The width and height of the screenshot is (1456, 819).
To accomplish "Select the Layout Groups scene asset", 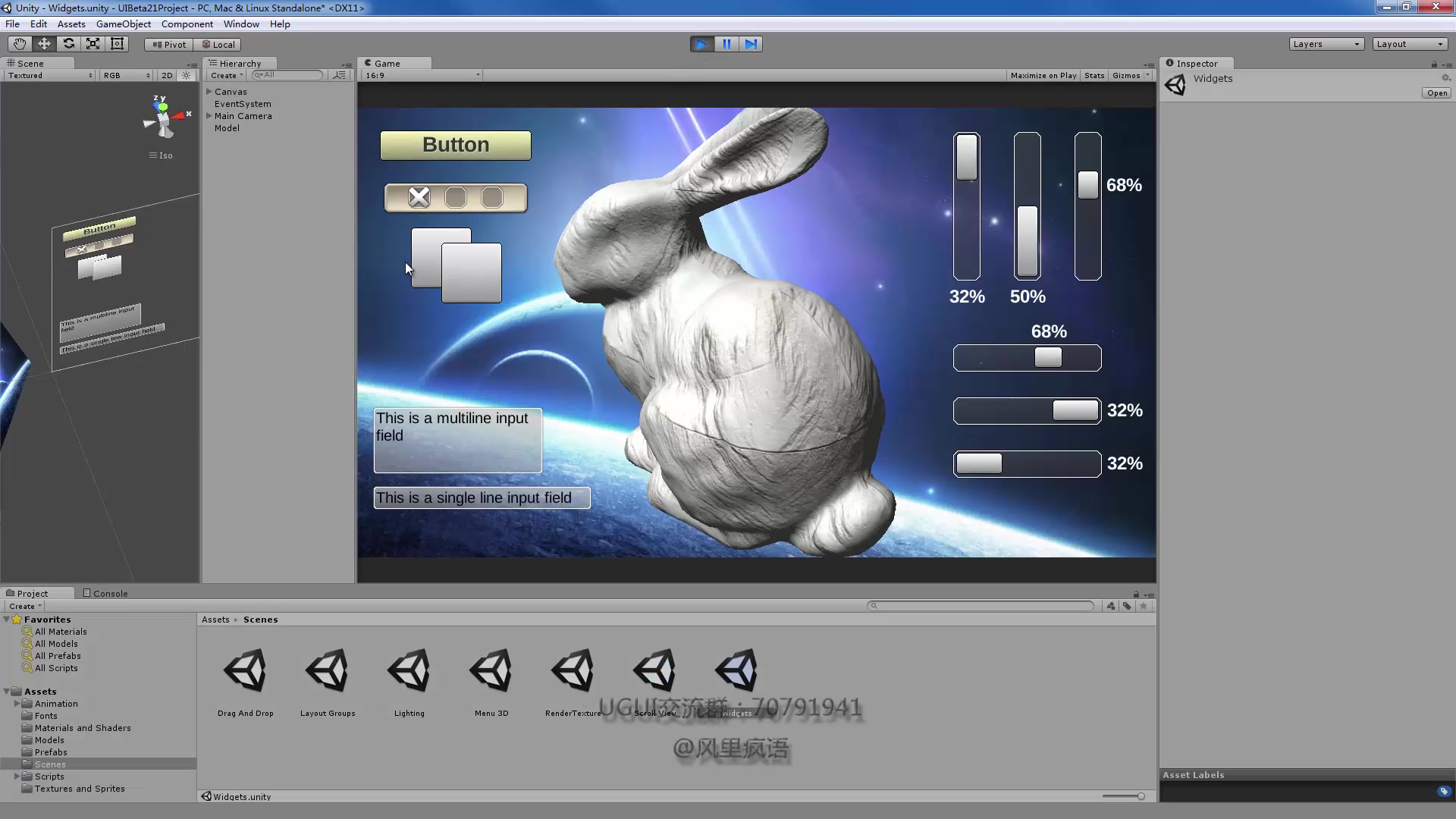I will [x=328, y=681].
